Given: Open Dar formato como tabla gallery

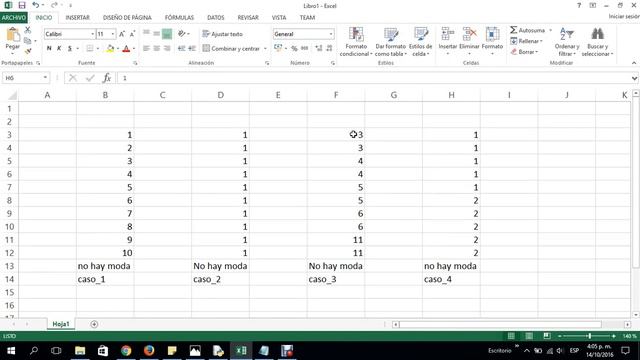Looking at the screenshot, I should tap(390, 42).
